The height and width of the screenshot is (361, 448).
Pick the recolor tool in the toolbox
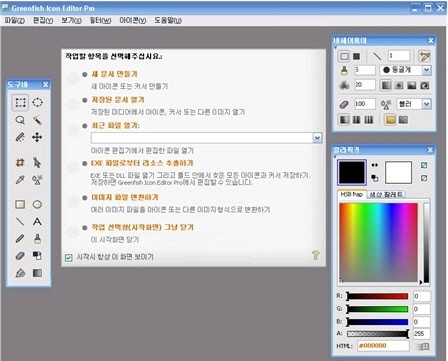pyautogui.click(x=37, y=256)
